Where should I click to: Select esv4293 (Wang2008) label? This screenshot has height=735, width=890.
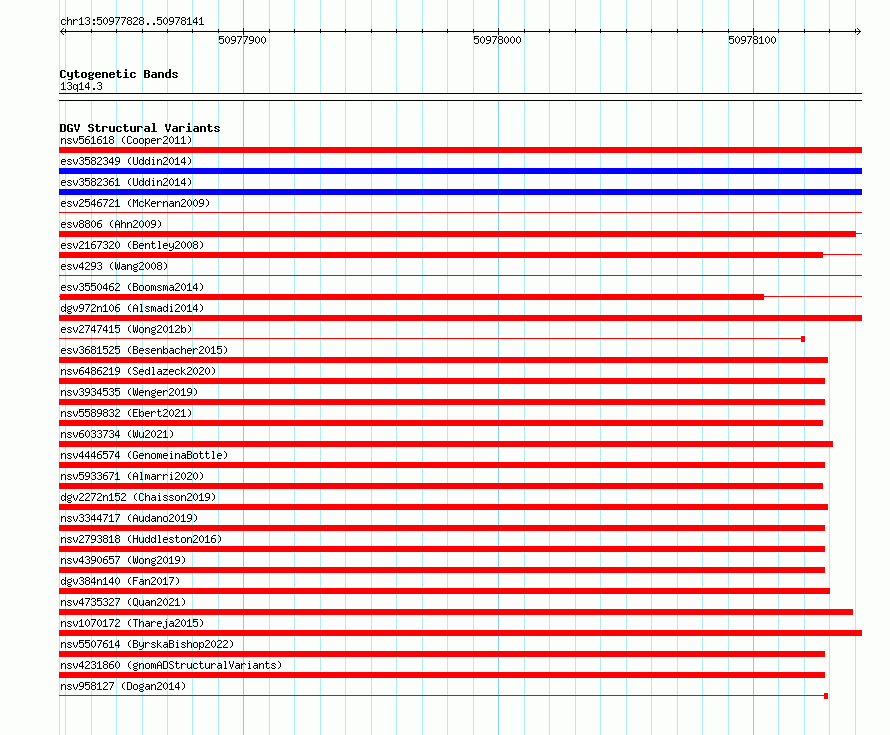(114, 266)
